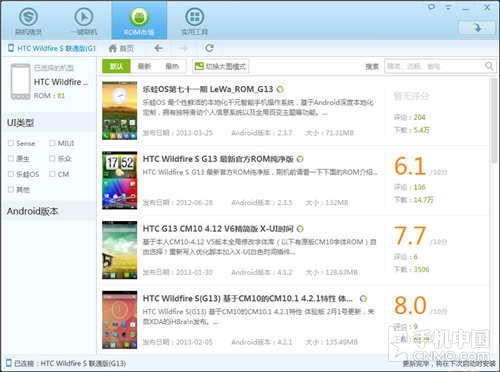Click the 5.4万 downloads count
Screen dimensions: 500x372
tap(421, 130)
